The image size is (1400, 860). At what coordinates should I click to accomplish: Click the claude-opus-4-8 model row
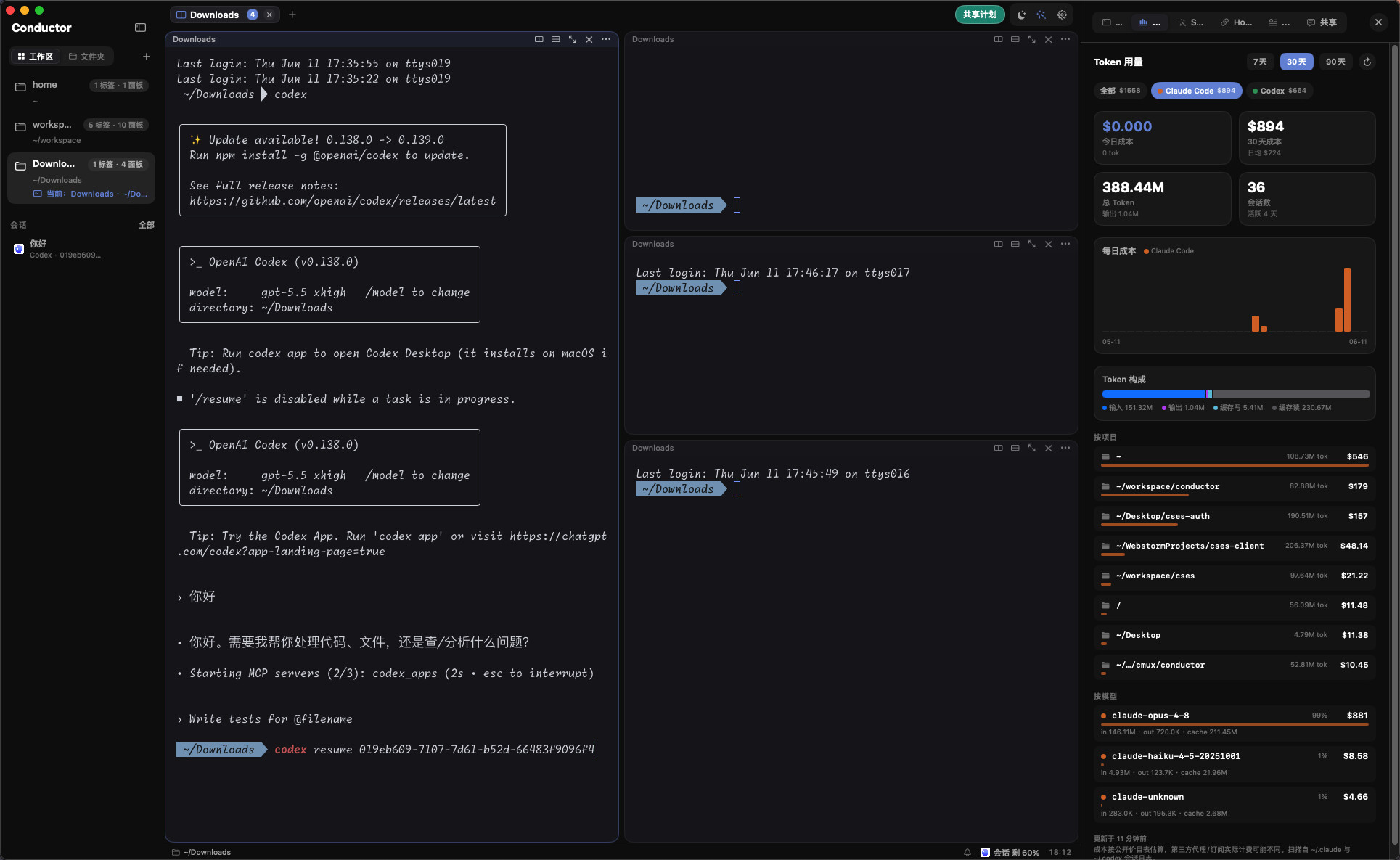pos(1235,723)
